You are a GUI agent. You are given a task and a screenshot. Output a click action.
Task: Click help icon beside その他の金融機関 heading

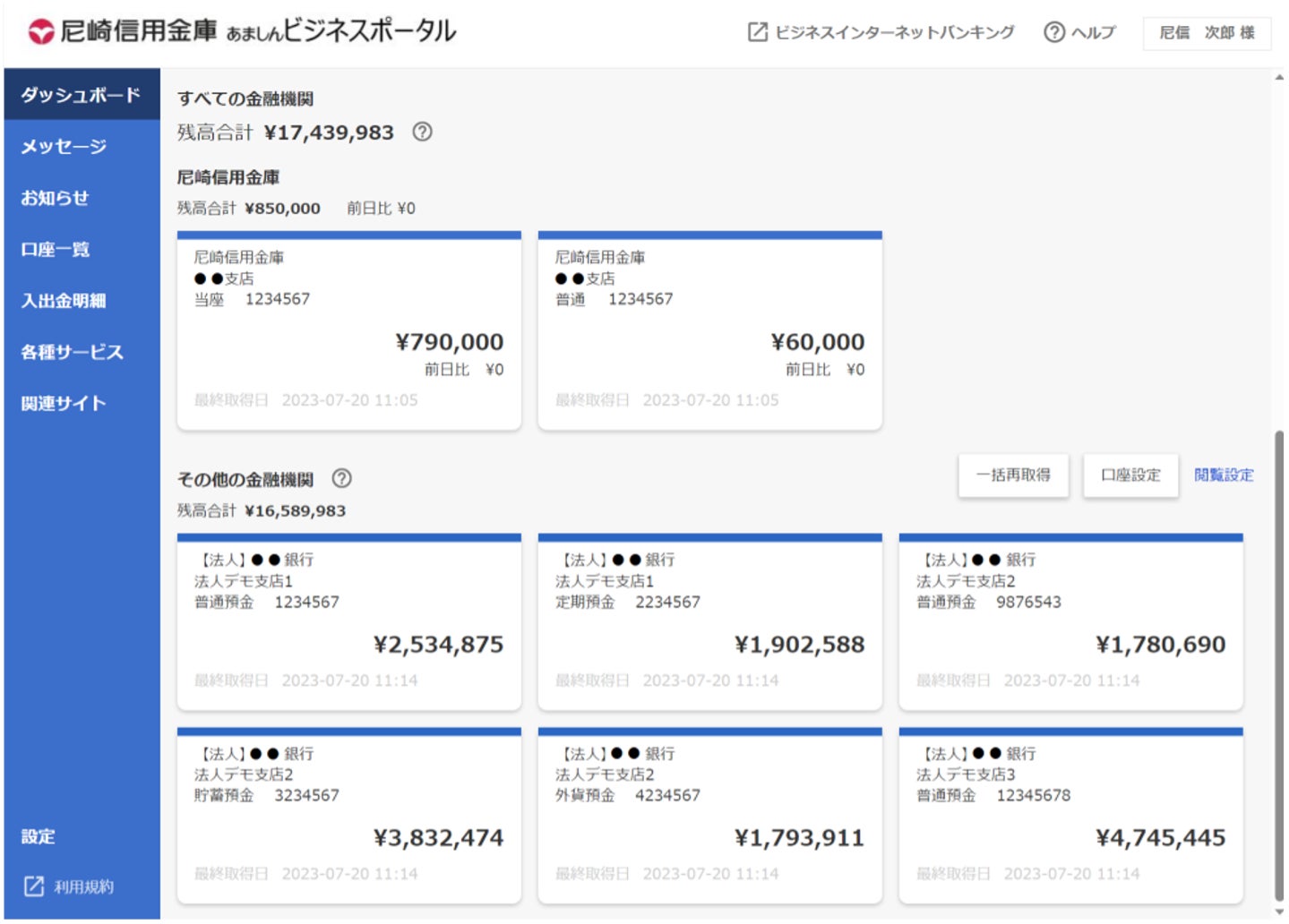pyautogui.click(x=341, y=478)
